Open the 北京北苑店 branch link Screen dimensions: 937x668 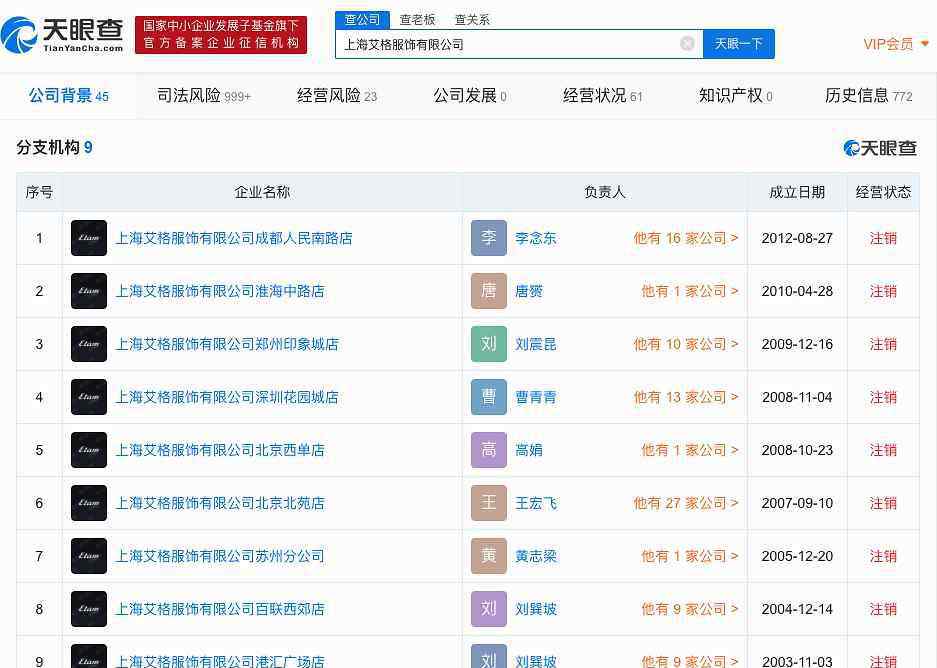pos(220,503)
